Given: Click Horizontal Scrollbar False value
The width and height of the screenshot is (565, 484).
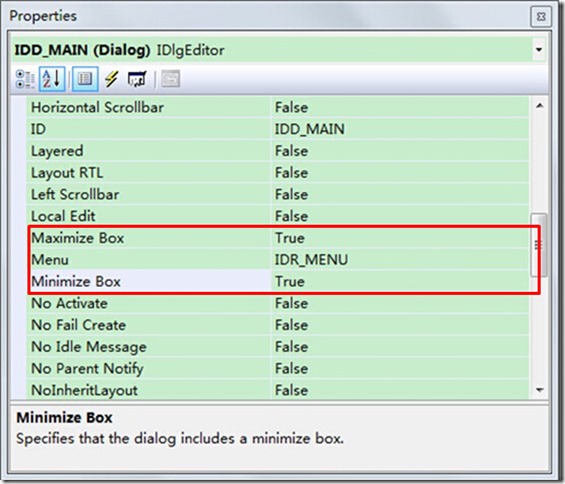Looking at the screenshot, I should pos(400,107).
